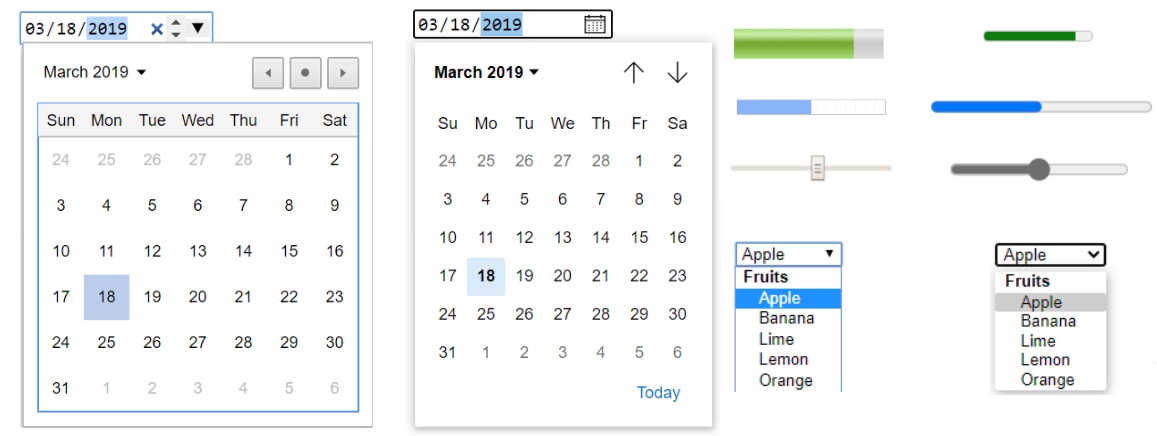Go to next month in left calendar
This screenshot has height=436, width=1157.
(x=343, y=73)
